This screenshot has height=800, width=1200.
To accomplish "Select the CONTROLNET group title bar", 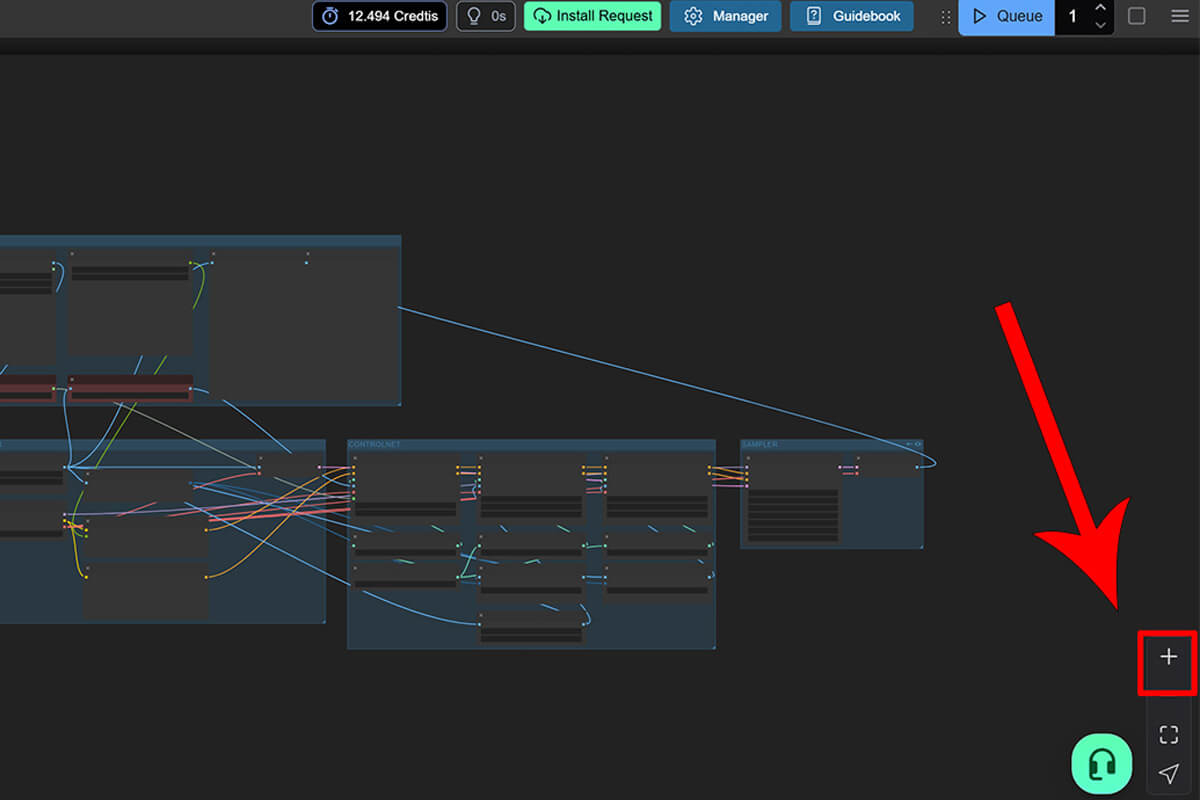I will [x=530, y=444].
